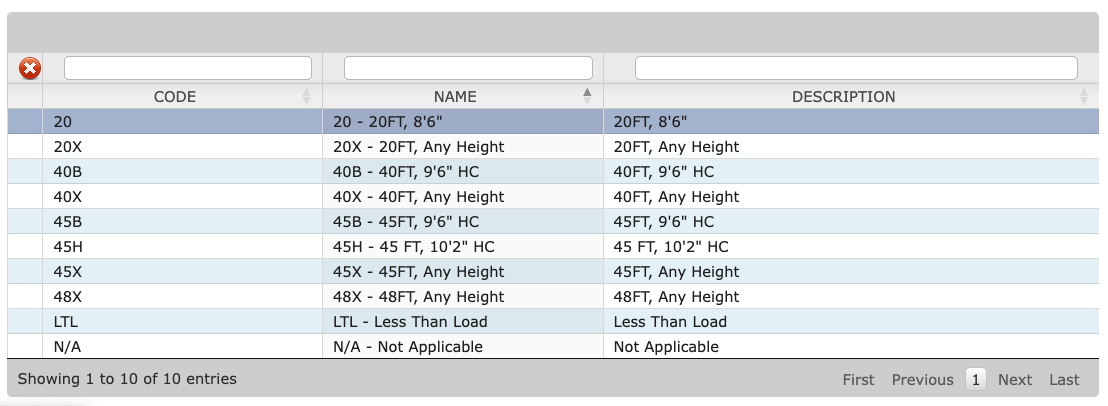
Task: Sort table by CODE column arrows
Action: pos(306,97)
